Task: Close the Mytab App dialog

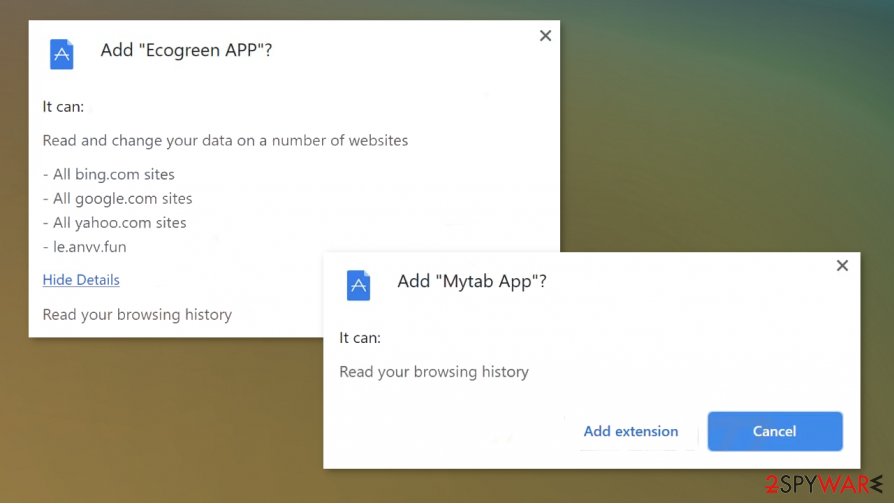Action: point(842,266)
